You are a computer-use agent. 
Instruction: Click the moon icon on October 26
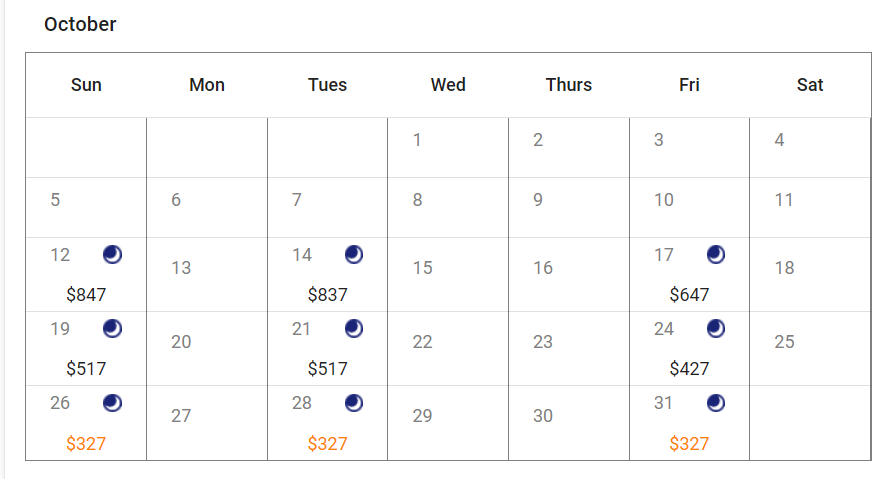113,403
